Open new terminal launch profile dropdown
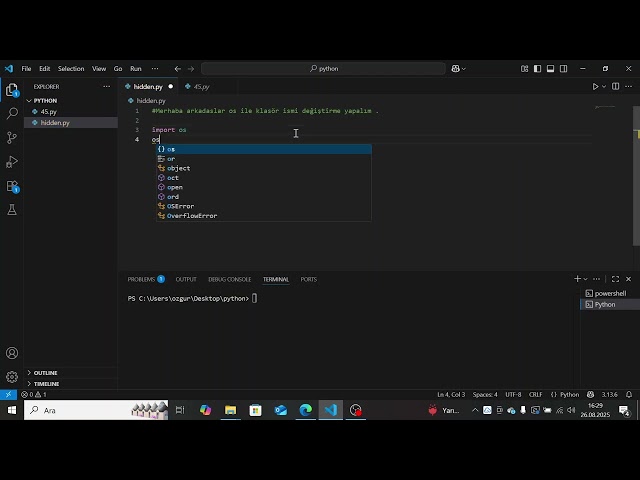This screenshot has width=640, height=480. coord(585,279)
